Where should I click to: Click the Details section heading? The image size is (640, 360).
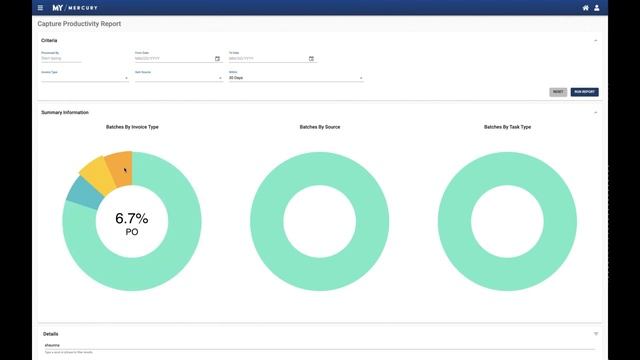coord(51,334)
